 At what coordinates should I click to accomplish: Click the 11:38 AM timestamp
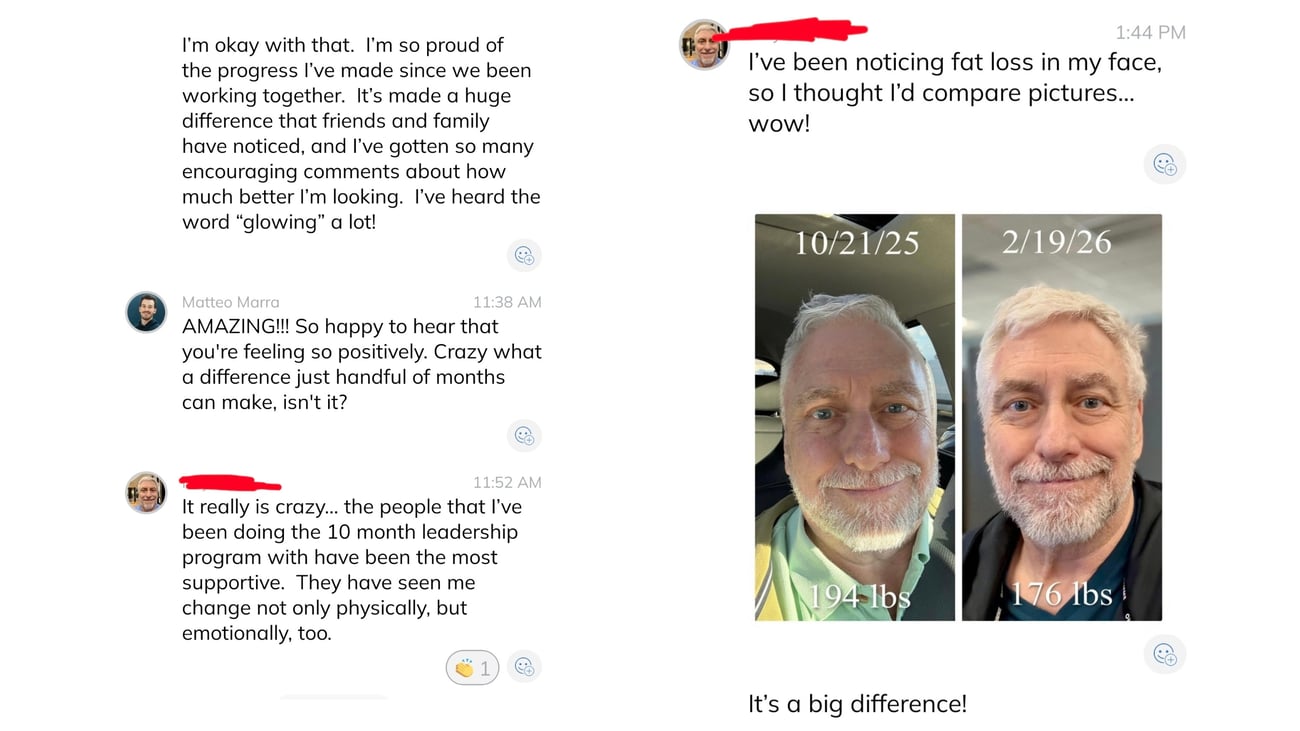[x=507, y=302]
